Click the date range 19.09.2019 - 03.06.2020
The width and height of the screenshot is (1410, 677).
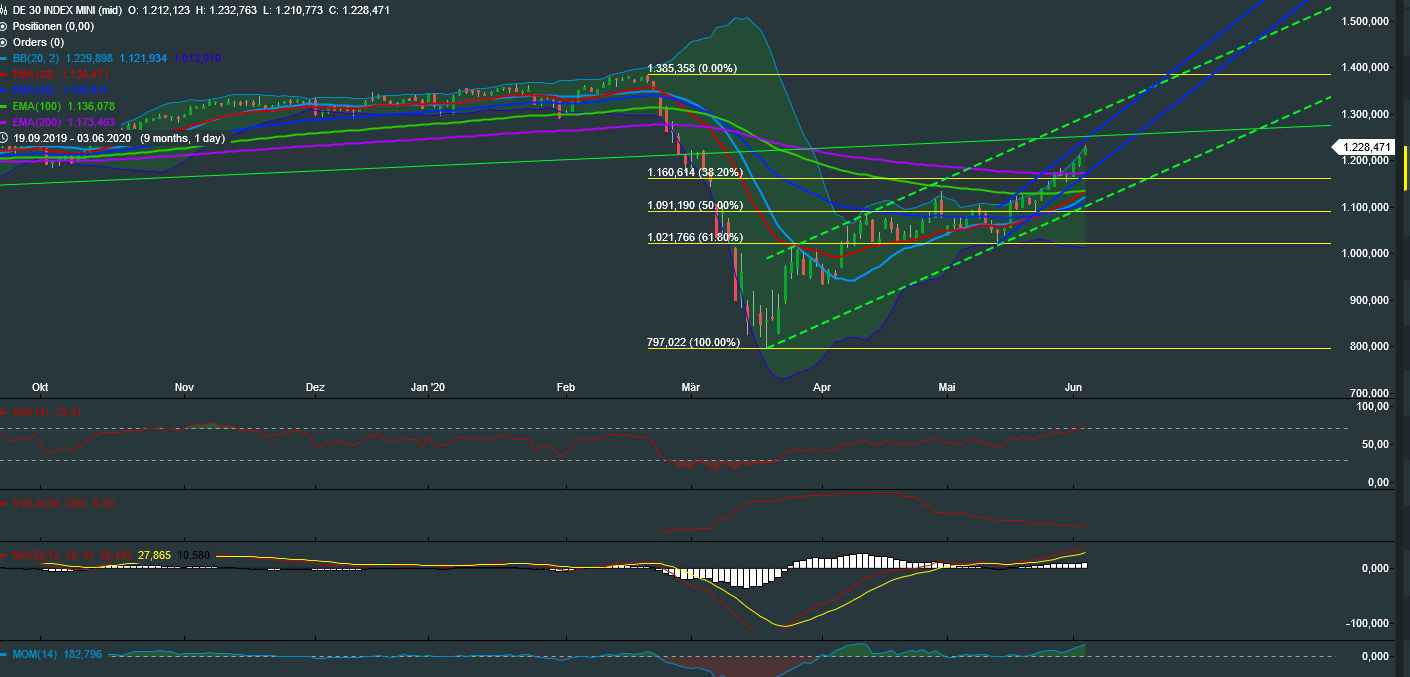pos(73,138)
